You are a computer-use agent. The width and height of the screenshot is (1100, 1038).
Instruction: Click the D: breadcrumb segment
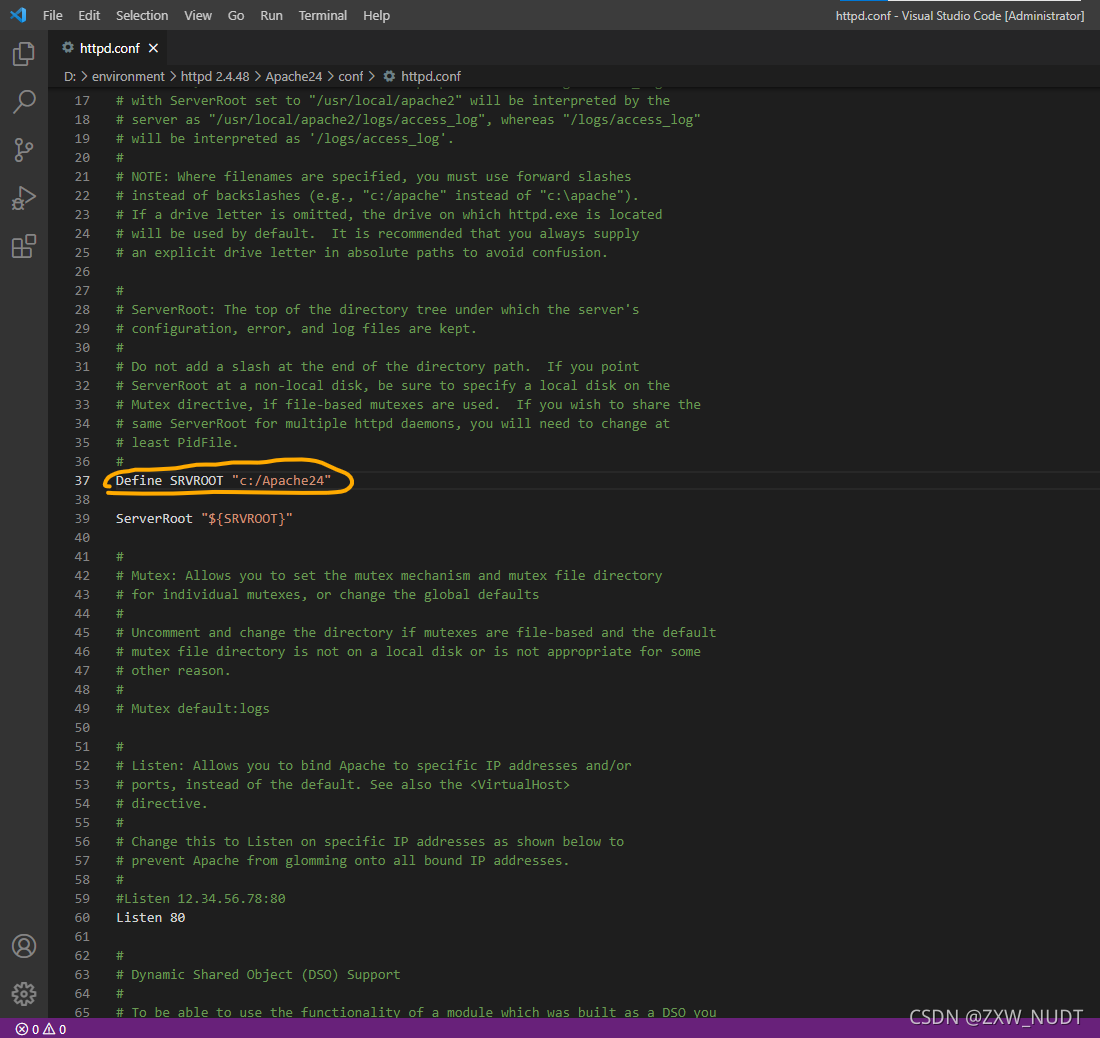(x=70, y=76)
